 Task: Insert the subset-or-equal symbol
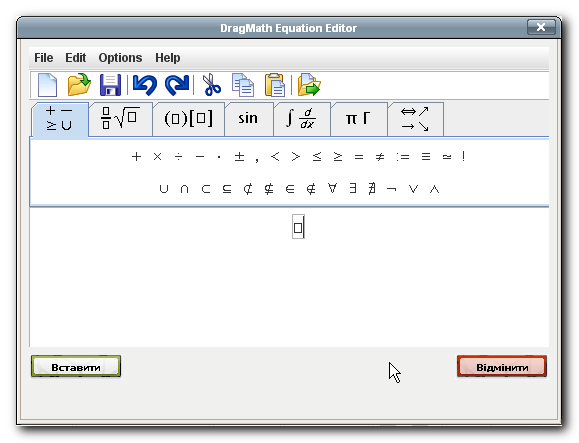click(x=227, y=189)
